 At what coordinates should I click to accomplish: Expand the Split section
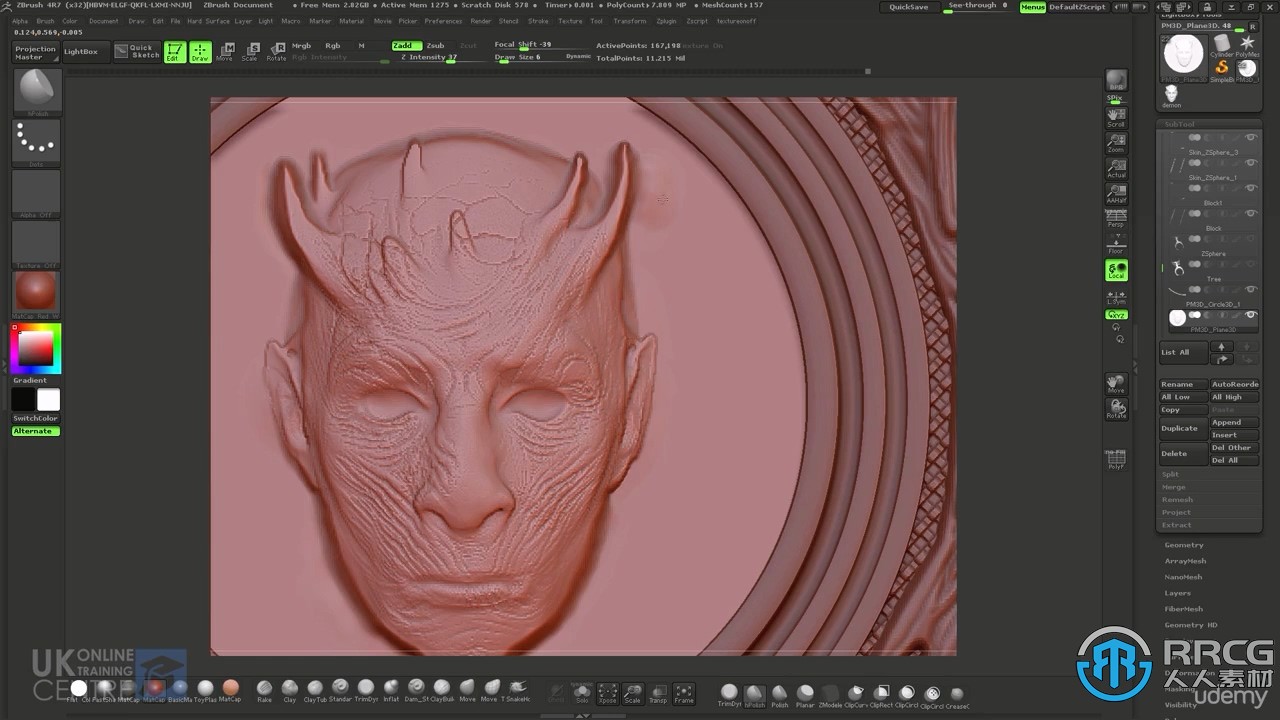pyautogui.click(x=1170, y=474)
